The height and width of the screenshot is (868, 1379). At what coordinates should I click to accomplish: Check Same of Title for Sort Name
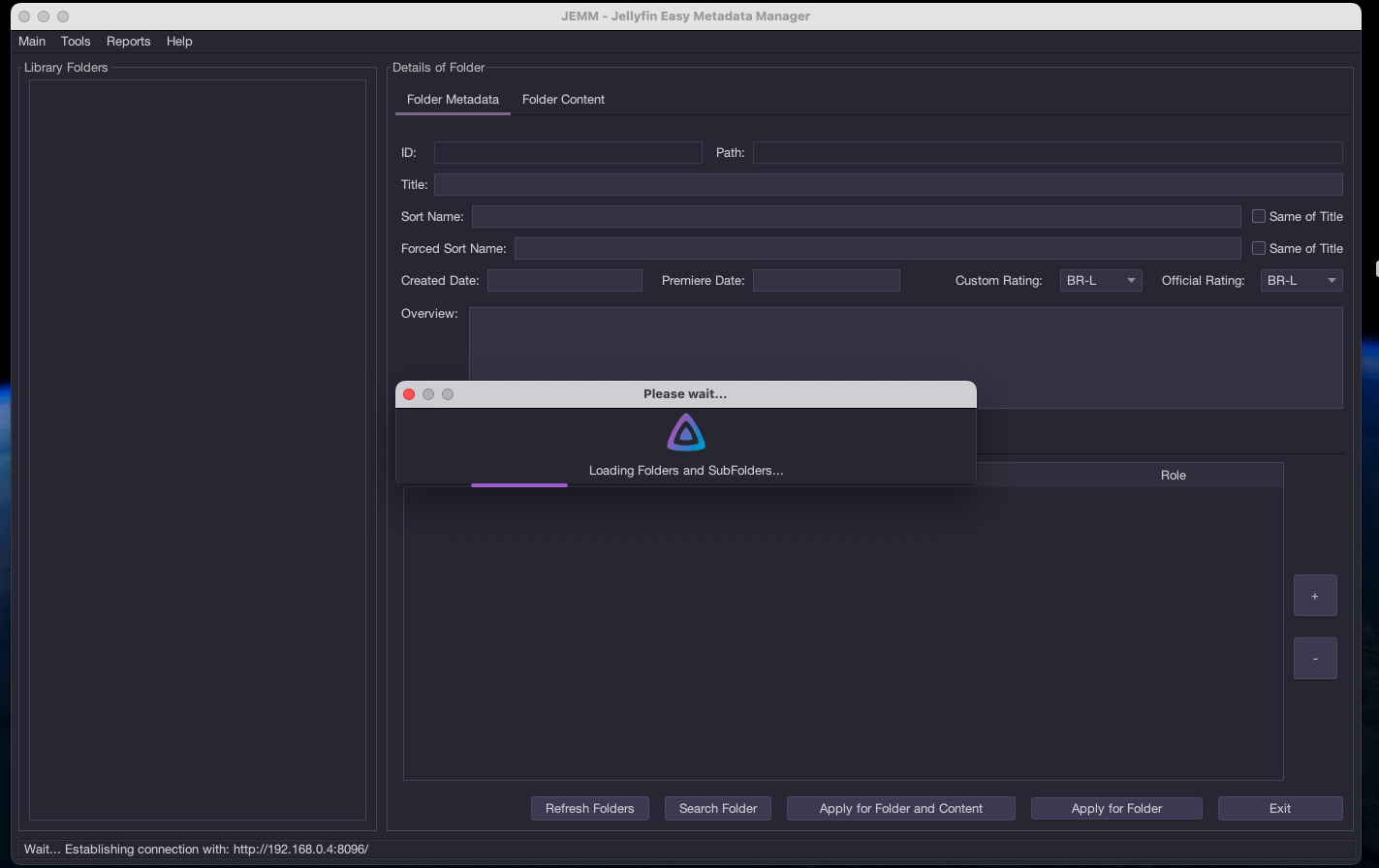click(x=1259, y=216)
